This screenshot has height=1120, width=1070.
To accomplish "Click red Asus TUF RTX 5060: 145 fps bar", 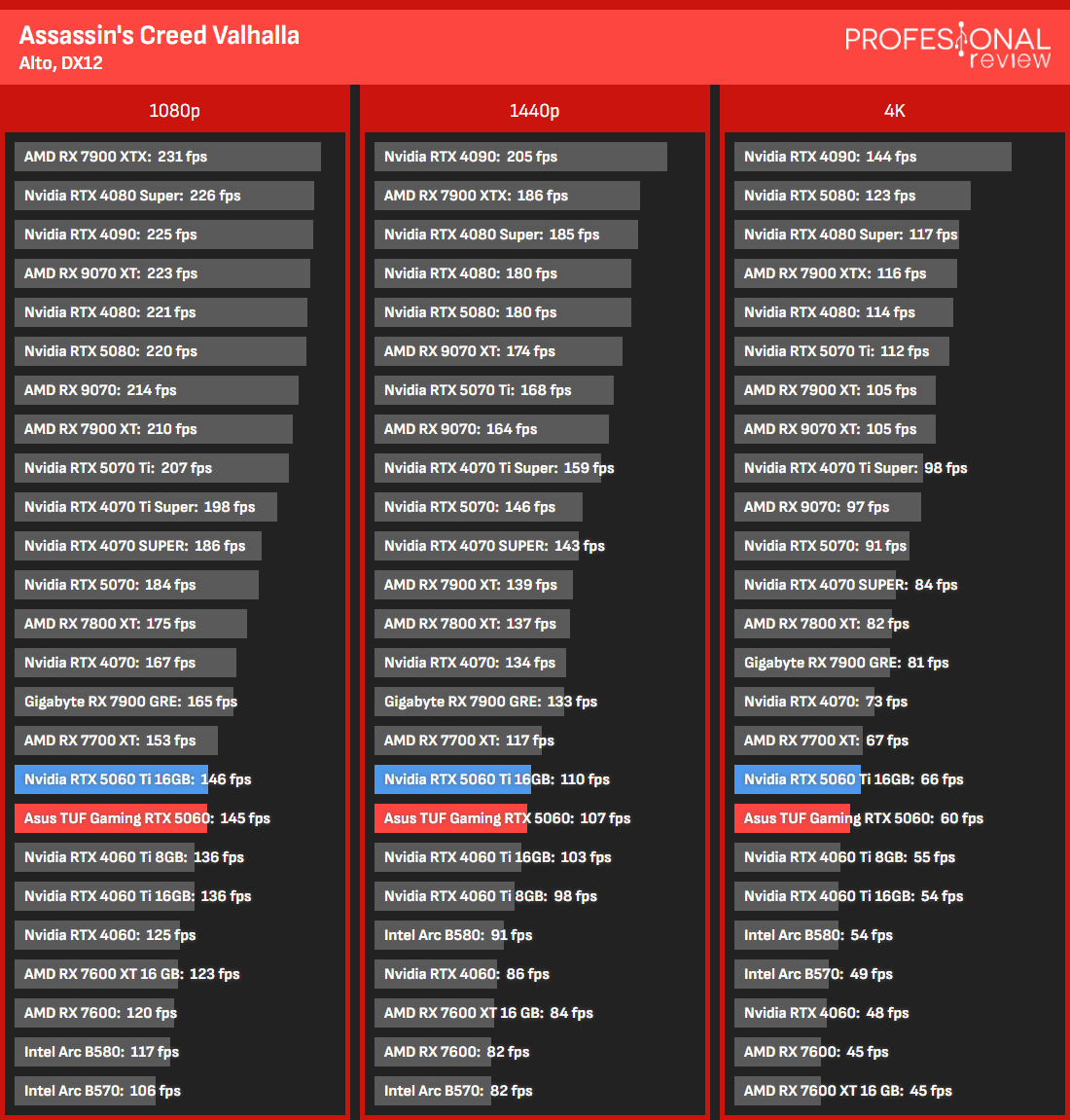I will click(x=111, y=818).
